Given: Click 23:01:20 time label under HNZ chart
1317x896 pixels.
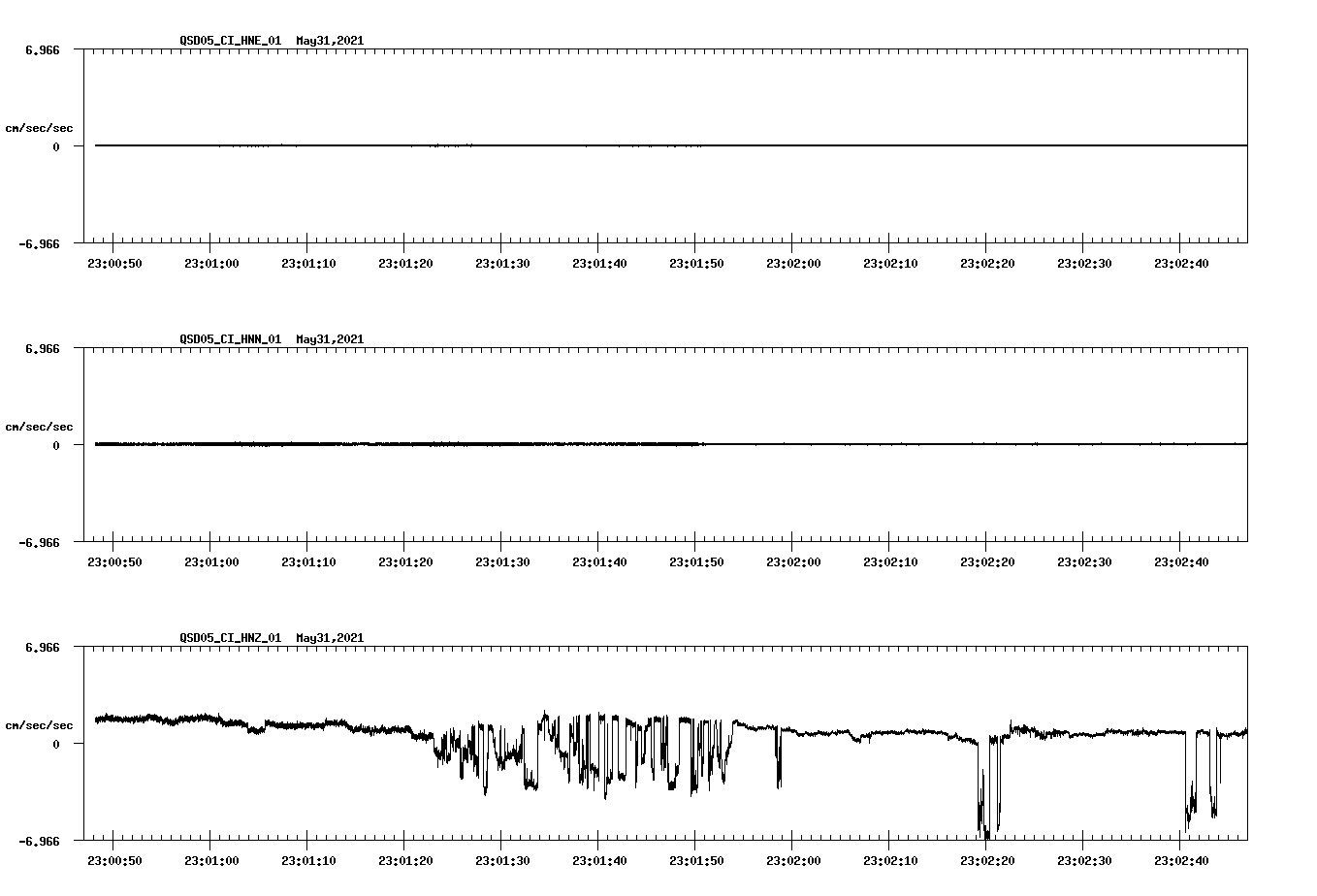Looking at the screenshot, I should coord(405,861).
